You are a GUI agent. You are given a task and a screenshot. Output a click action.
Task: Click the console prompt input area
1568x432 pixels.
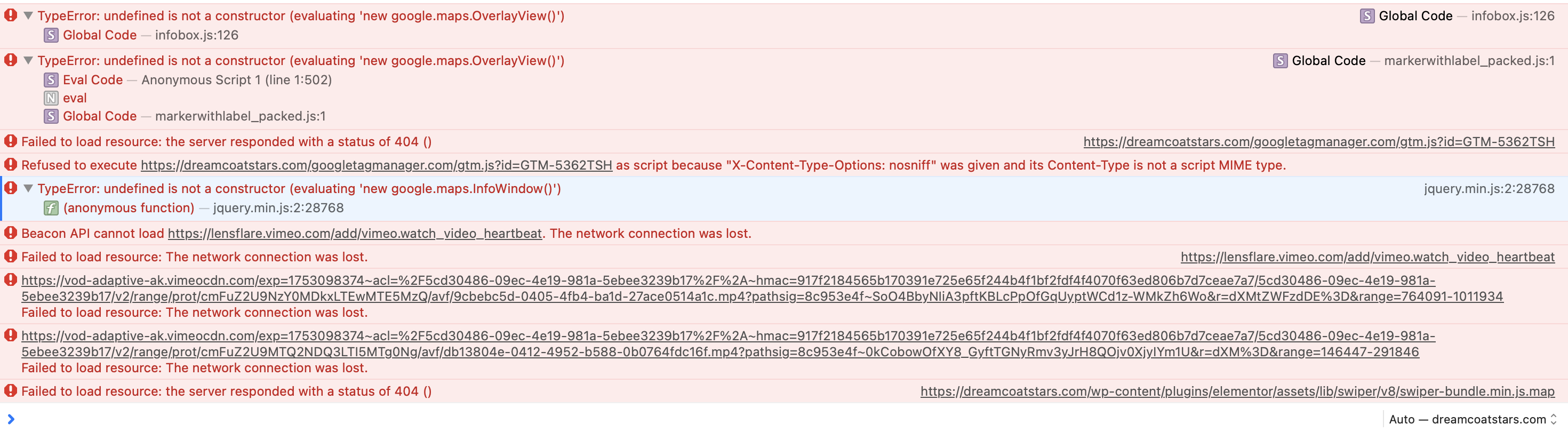click(x=694, y=419)
